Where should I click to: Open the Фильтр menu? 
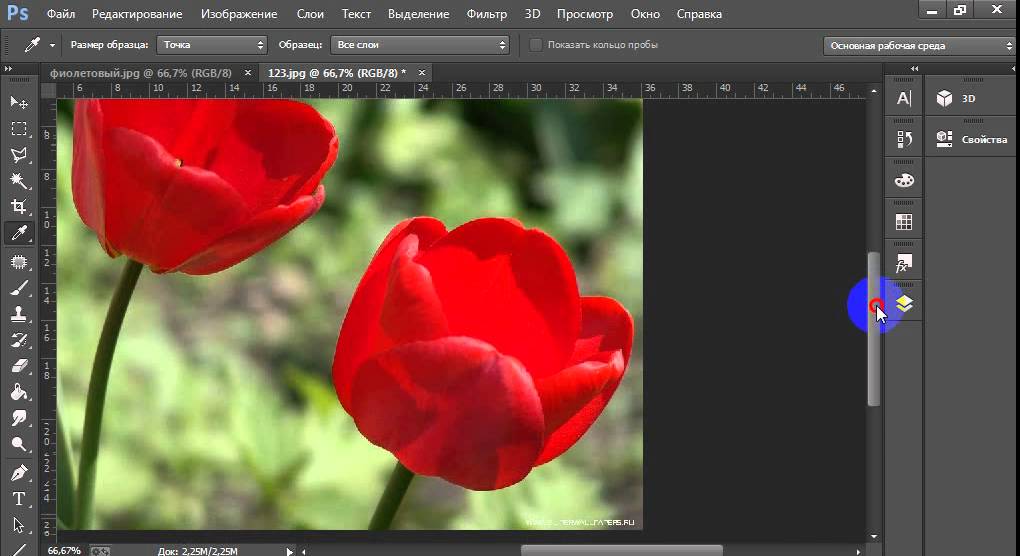(487, 14)
